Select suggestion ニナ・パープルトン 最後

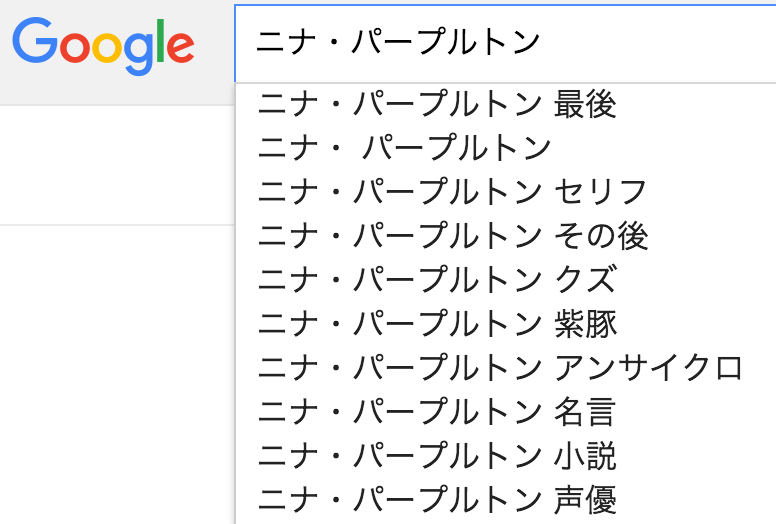tap(506, 104)
